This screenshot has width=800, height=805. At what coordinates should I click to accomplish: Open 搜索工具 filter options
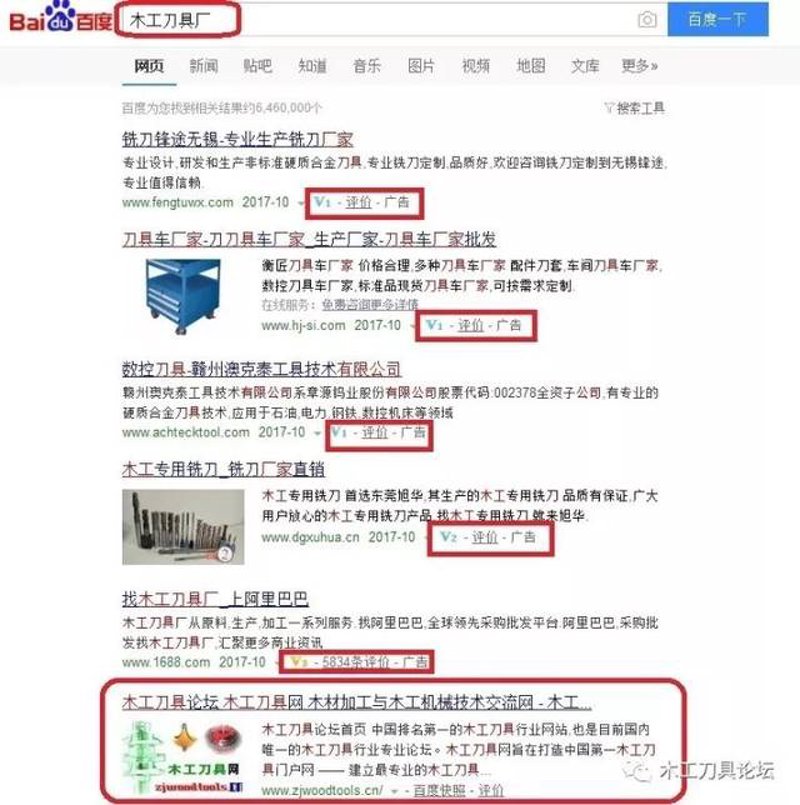point(635,108)
